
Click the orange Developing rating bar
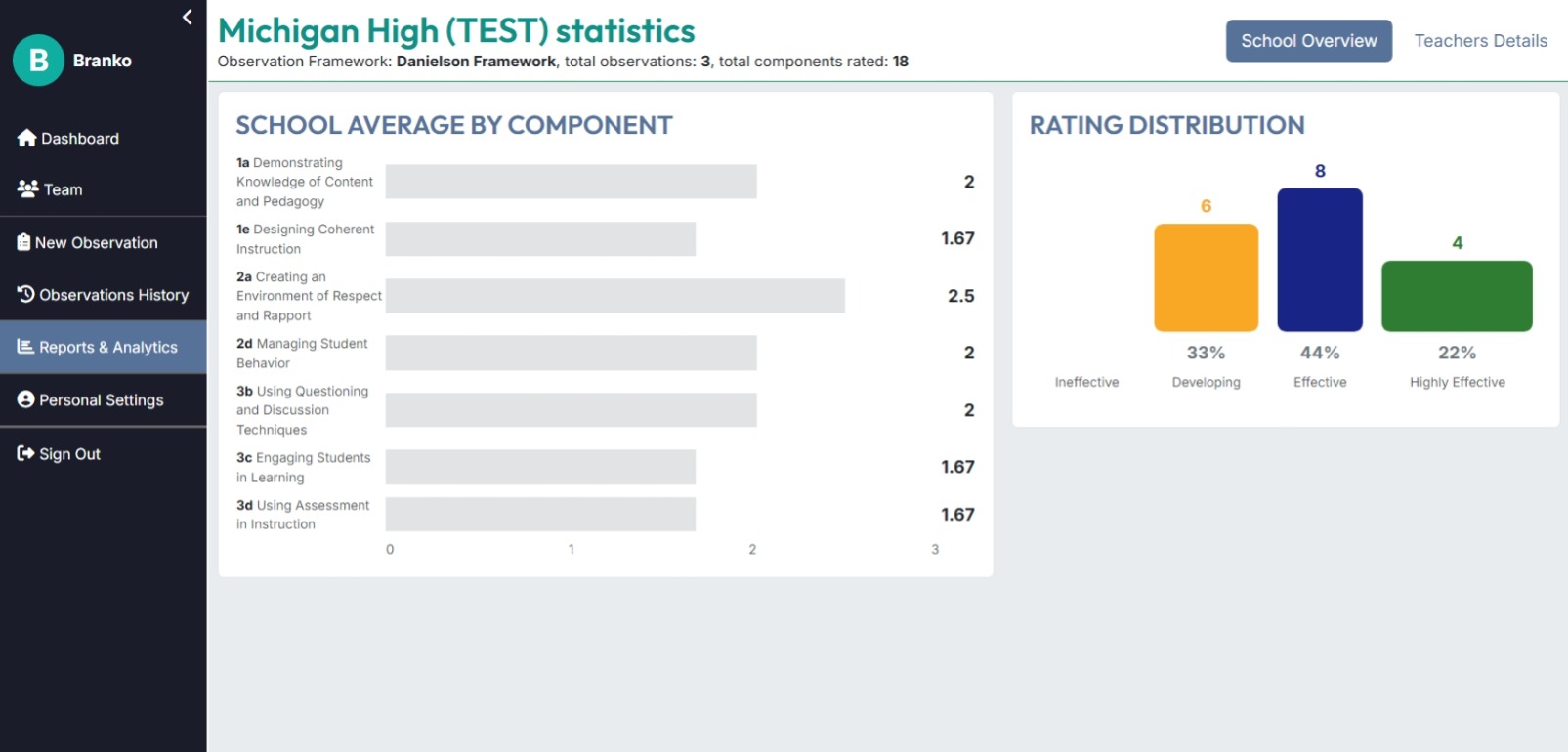point(1207,277)
